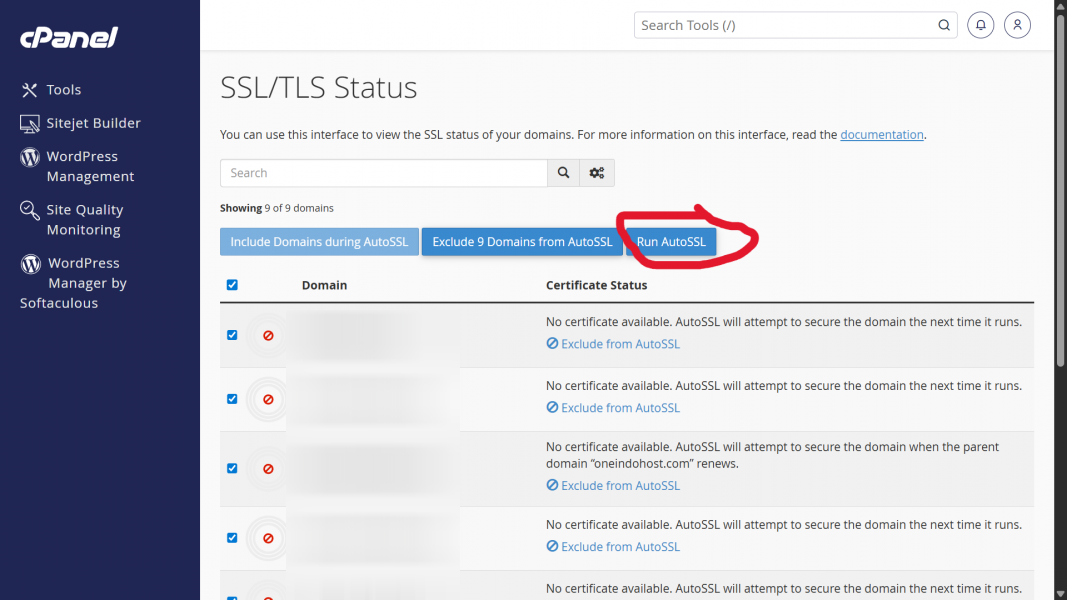1067x600 pixels.
Task: Click the cPanel logo
Action: click(x=69, y=38)
